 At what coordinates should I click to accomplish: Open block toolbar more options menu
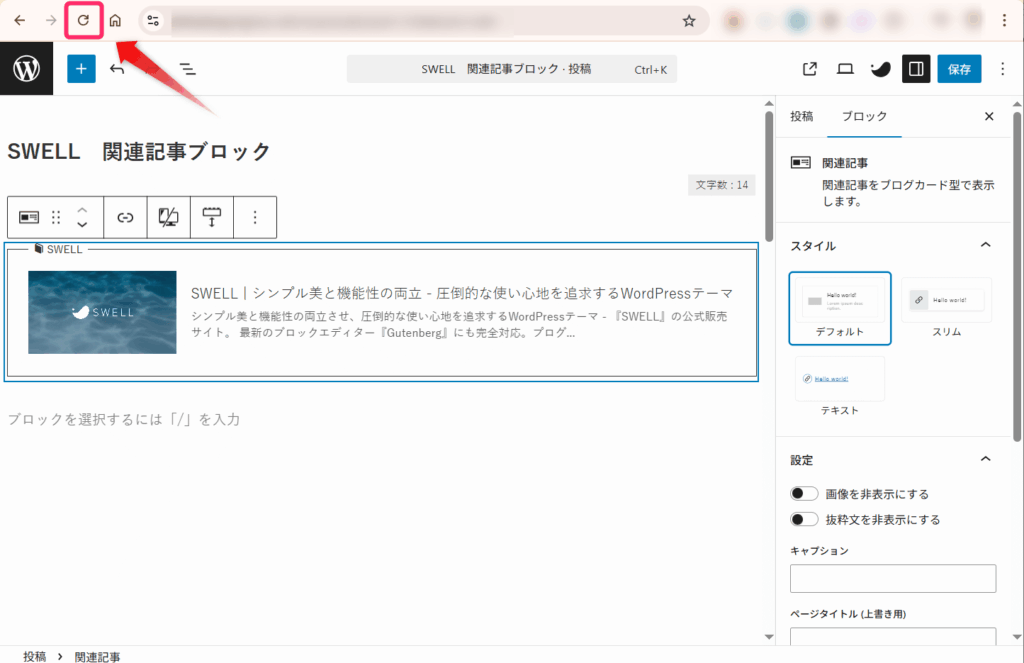[x=255, y=217]
